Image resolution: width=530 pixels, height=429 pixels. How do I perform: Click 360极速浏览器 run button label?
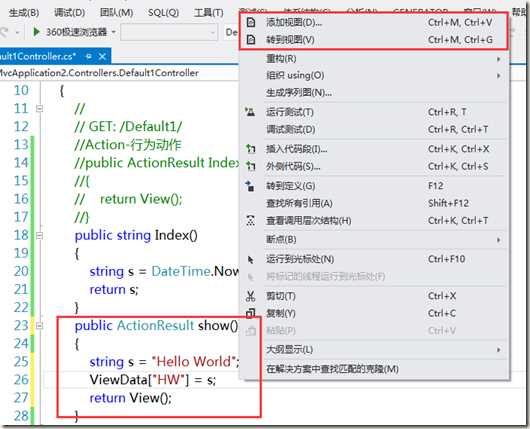76,32
